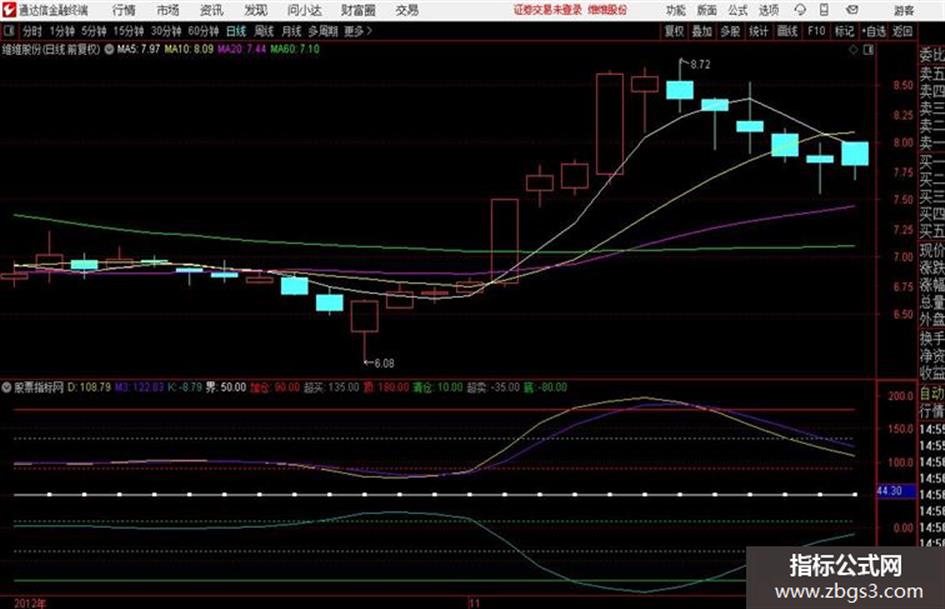The image size is (945, 609).
Task: Open the 公式 menu
Action: pos(738,10)
